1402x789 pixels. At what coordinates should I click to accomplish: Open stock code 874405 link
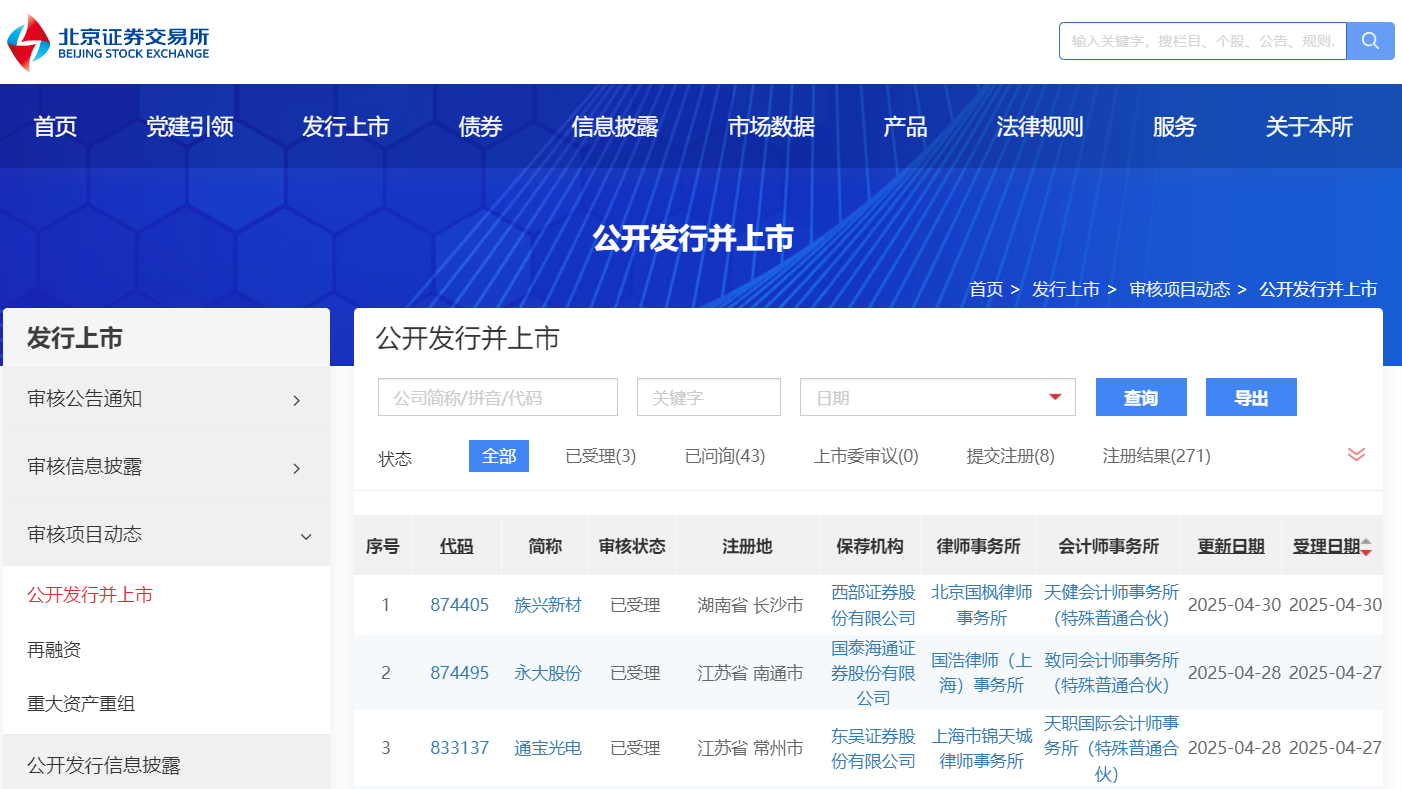pyautogui.click(x=459, y=605)
